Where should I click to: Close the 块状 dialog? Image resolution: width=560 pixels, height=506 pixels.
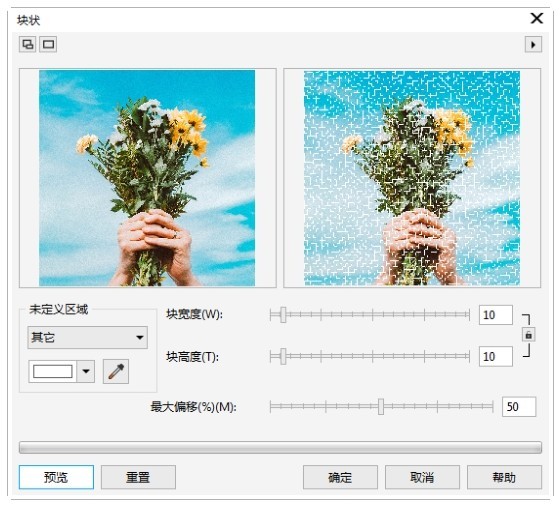click(x=537, y=18)
